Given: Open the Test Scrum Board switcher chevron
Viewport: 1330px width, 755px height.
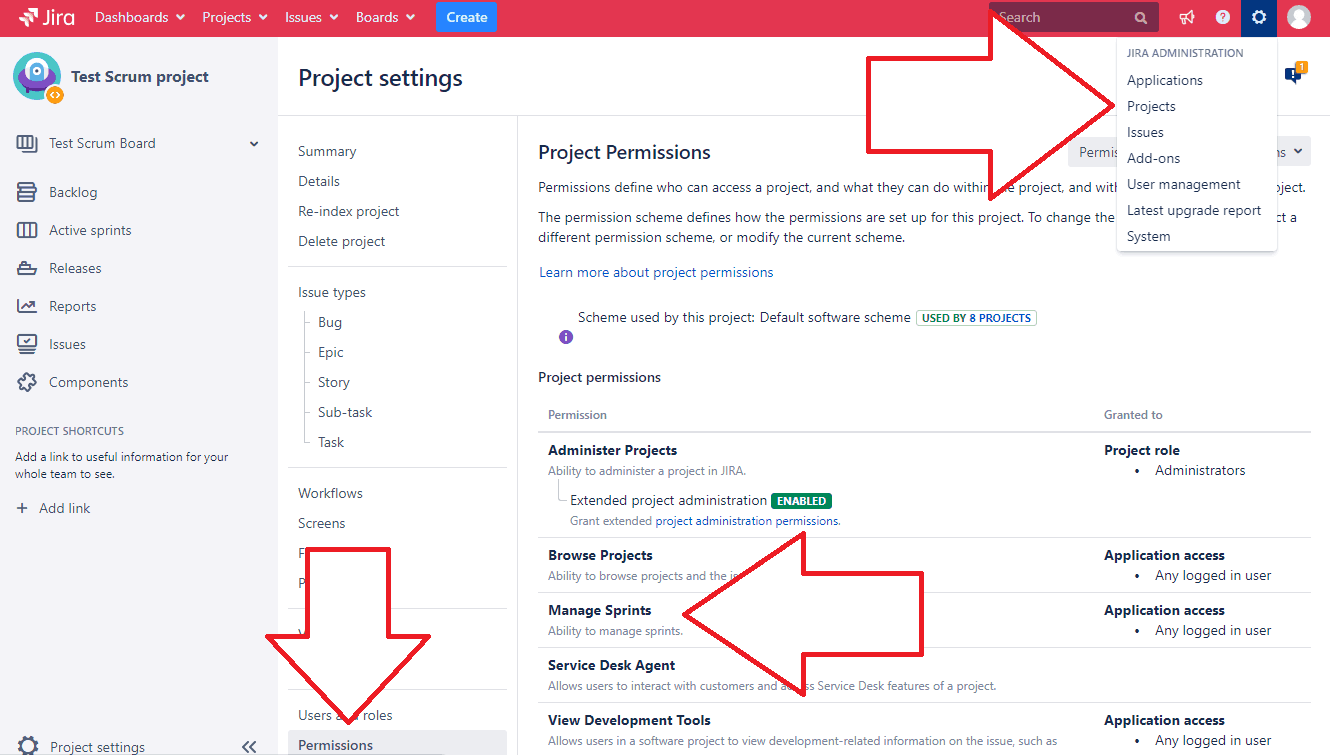Looking at the screenshot, I should pyautogui.click(x=252, y=143).
